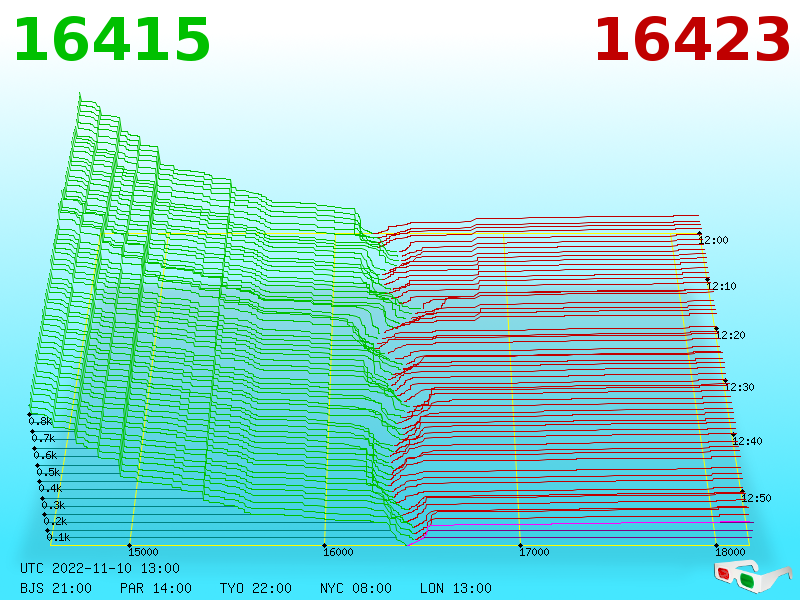Image resolution: width=800 pixels, height=600 pixels.
Task: Click the 0.1k volume axis label
Action: pyautogui.click(x=58, y=537)
